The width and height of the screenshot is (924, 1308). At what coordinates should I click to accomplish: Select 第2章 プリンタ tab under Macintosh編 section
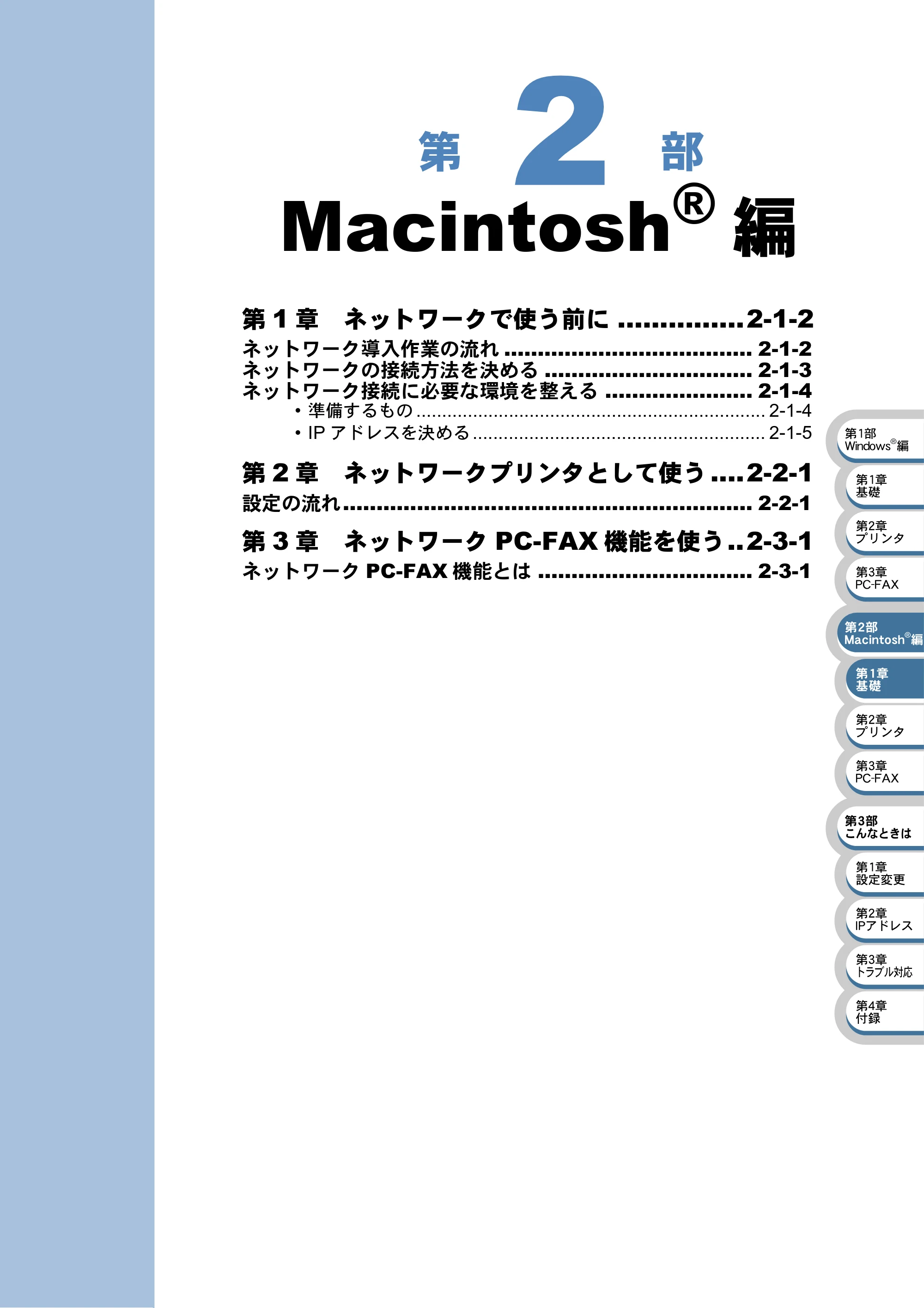pos(885,726)
